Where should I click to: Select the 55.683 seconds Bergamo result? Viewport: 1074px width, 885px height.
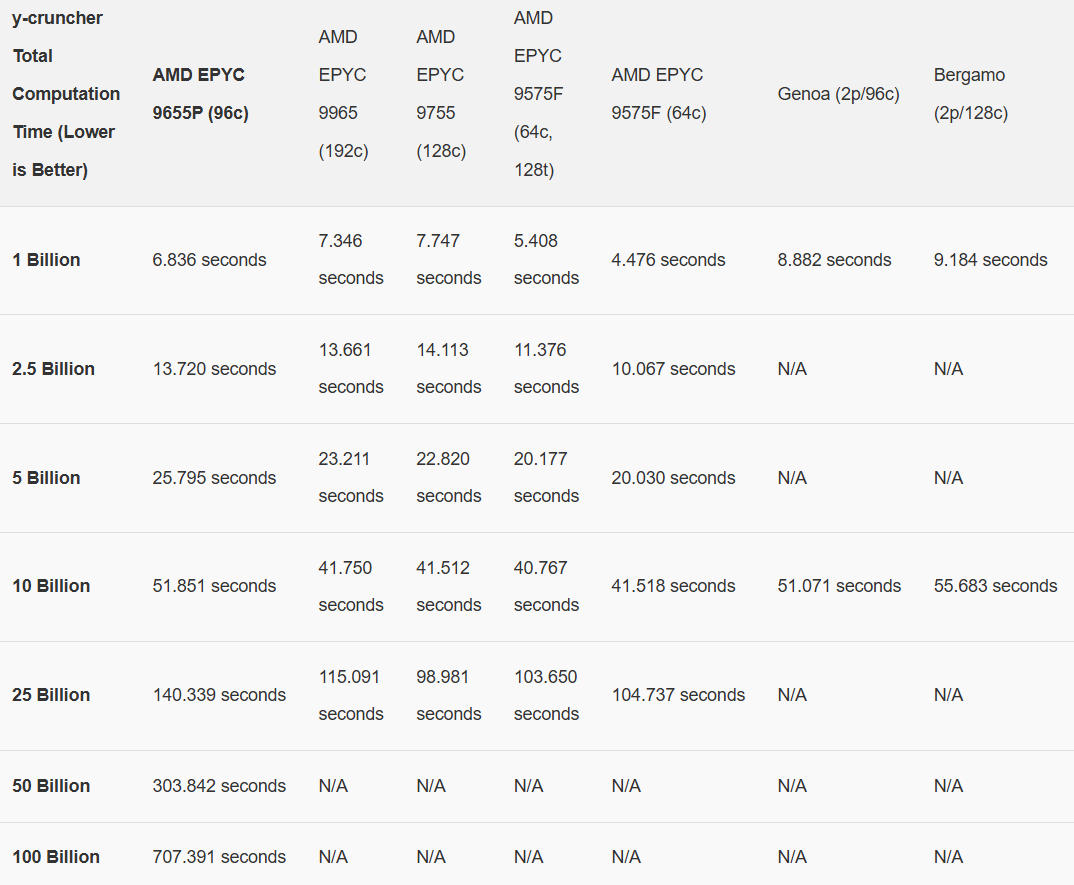[x=995, y=586]
